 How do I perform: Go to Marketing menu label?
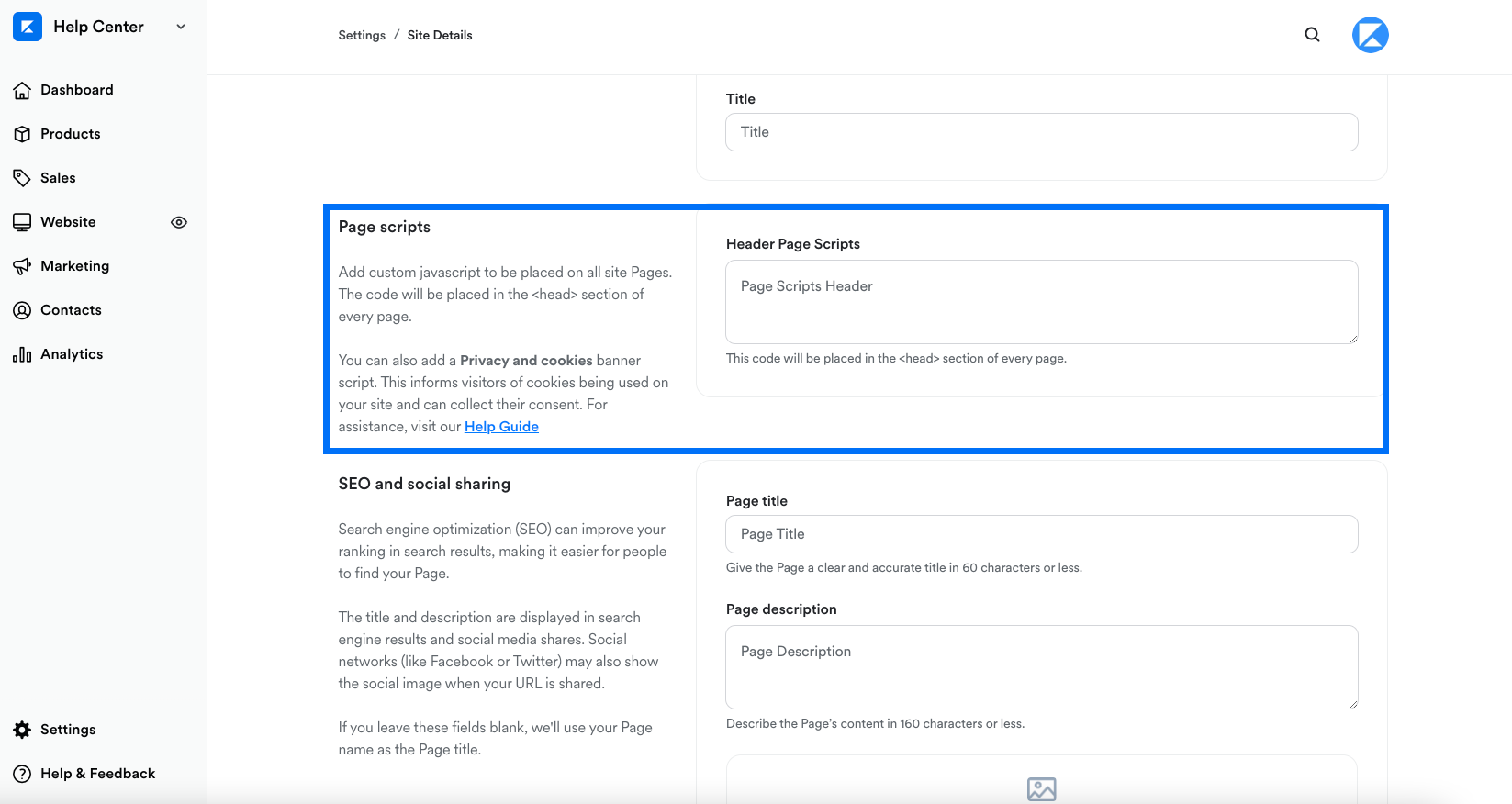(75, 266)
